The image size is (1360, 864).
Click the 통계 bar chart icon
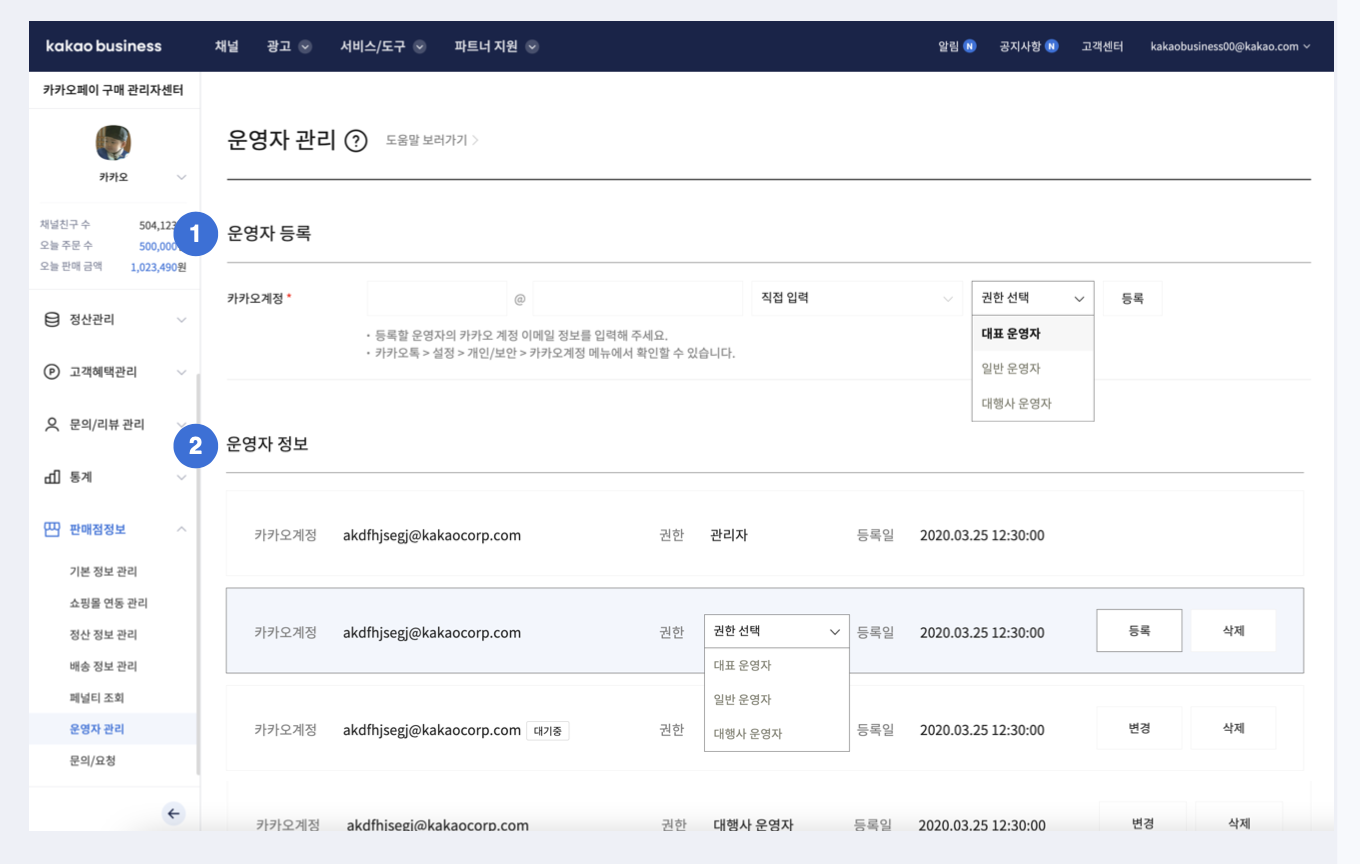pos(52,477)
